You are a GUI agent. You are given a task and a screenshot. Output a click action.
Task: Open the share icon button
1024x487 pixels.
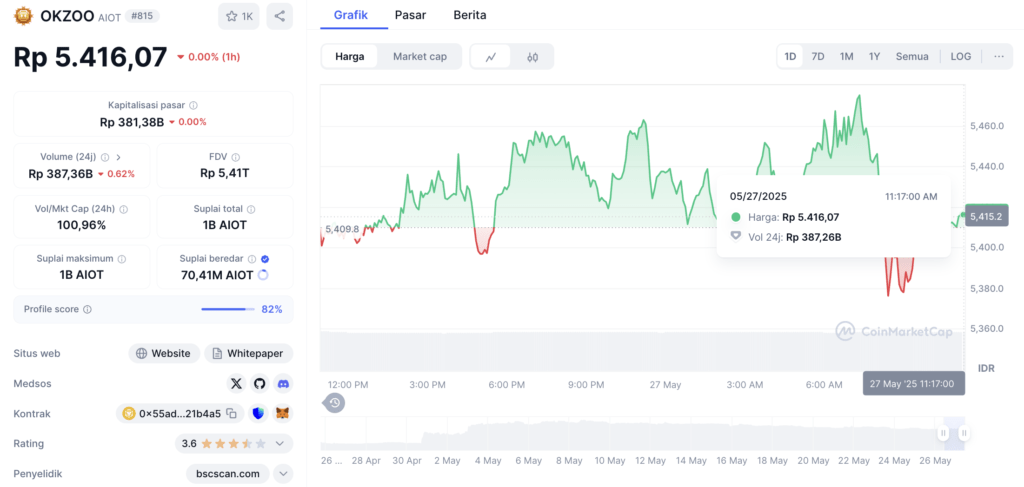point(280,16)
